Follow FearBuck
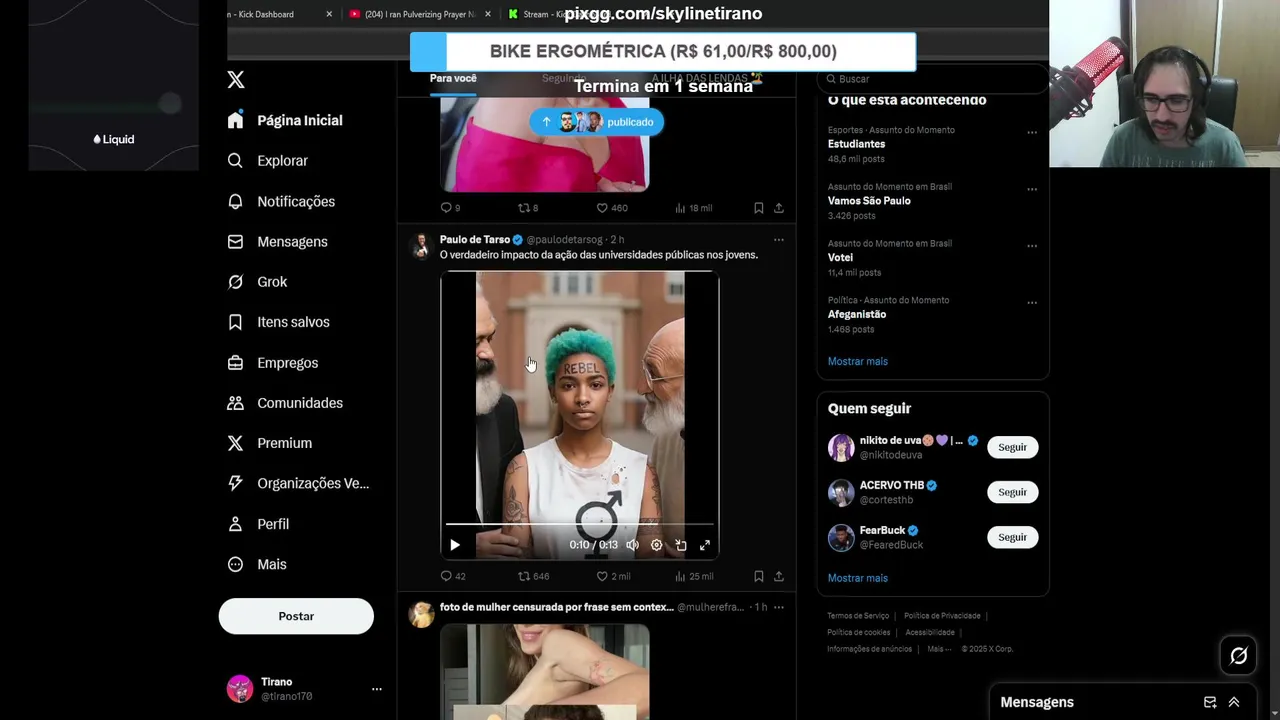 1012,537
